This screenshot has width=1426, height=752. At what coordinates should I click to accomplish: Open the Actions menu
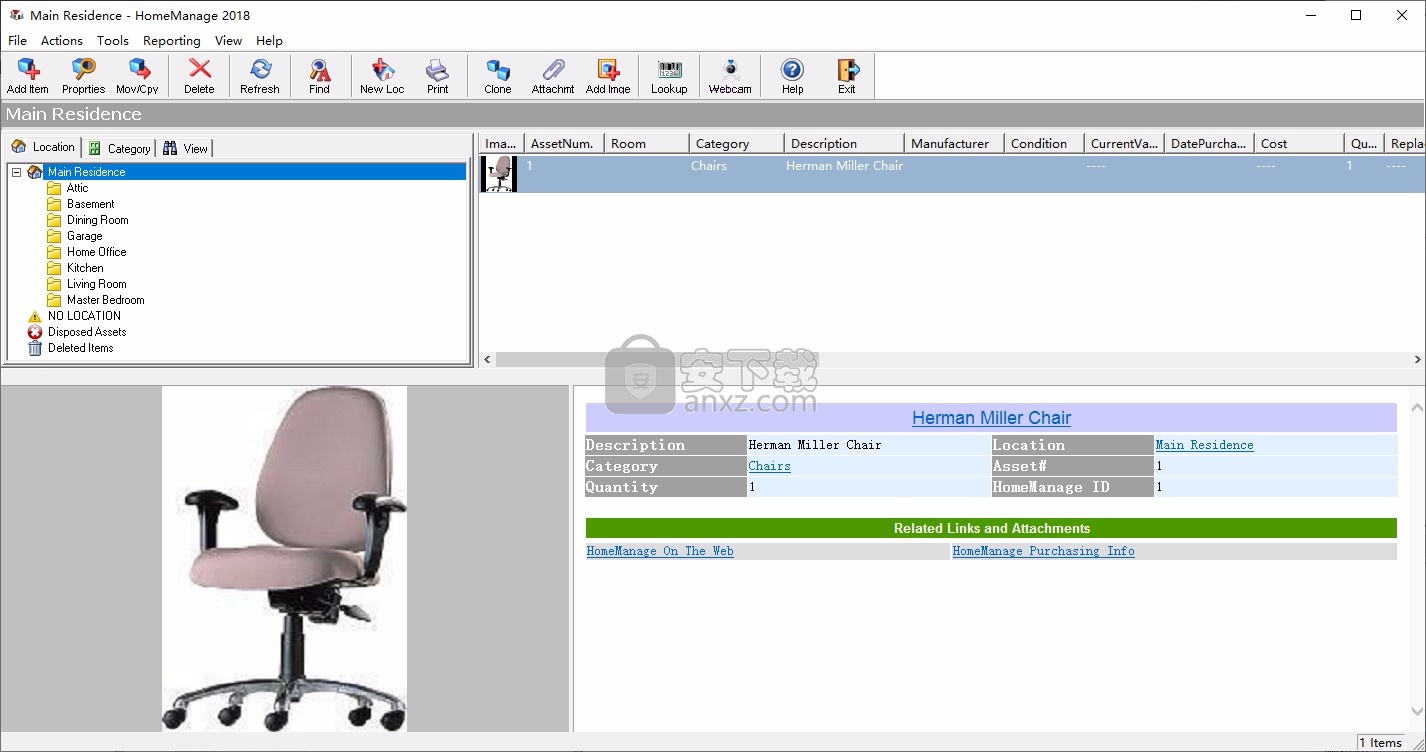[x=62, y=41]
